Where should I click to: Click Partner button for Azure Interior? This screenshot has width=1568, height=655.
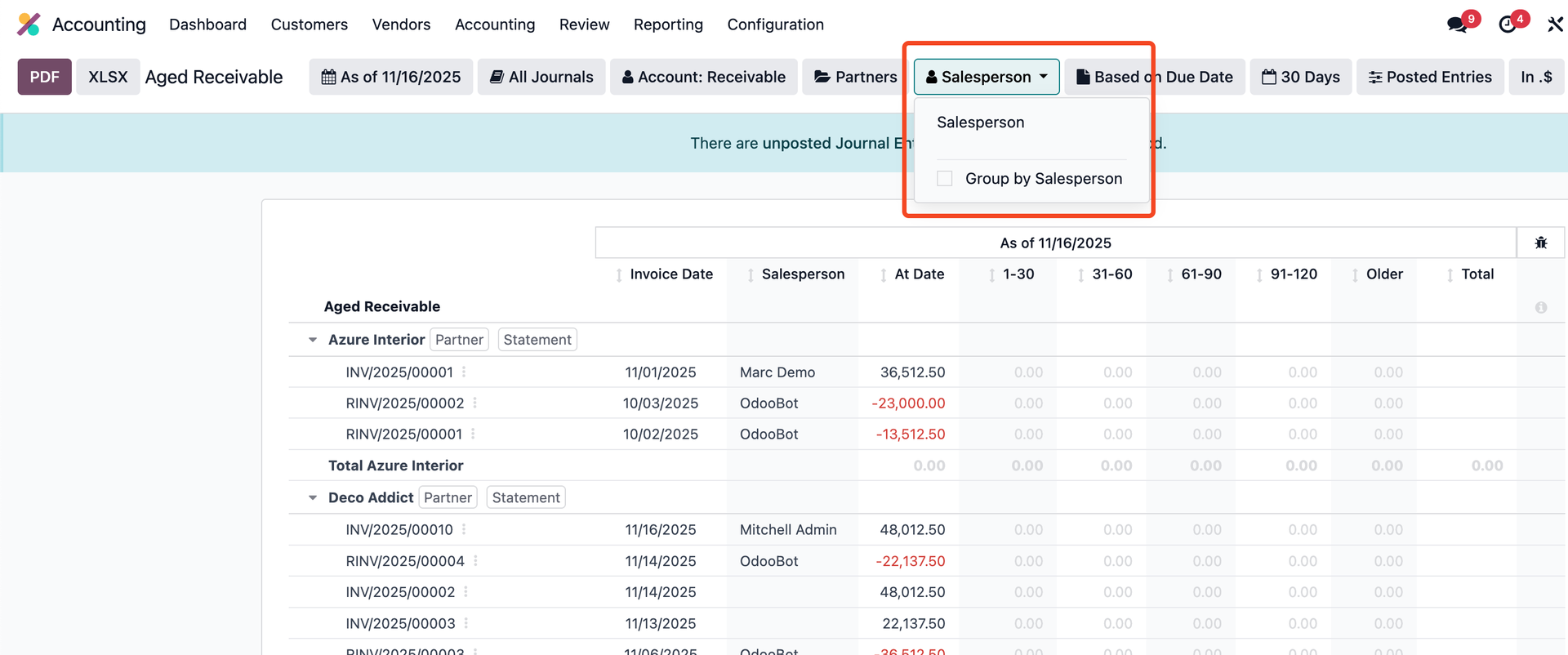pyautogui.click(x=459, y=340)
